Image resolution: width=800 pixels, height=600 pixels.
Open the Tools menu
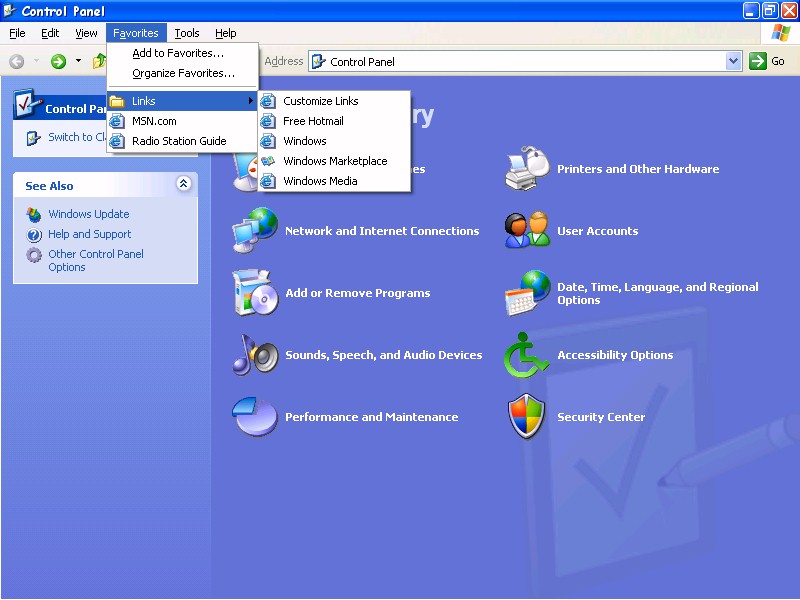click(x=187, y=33)
